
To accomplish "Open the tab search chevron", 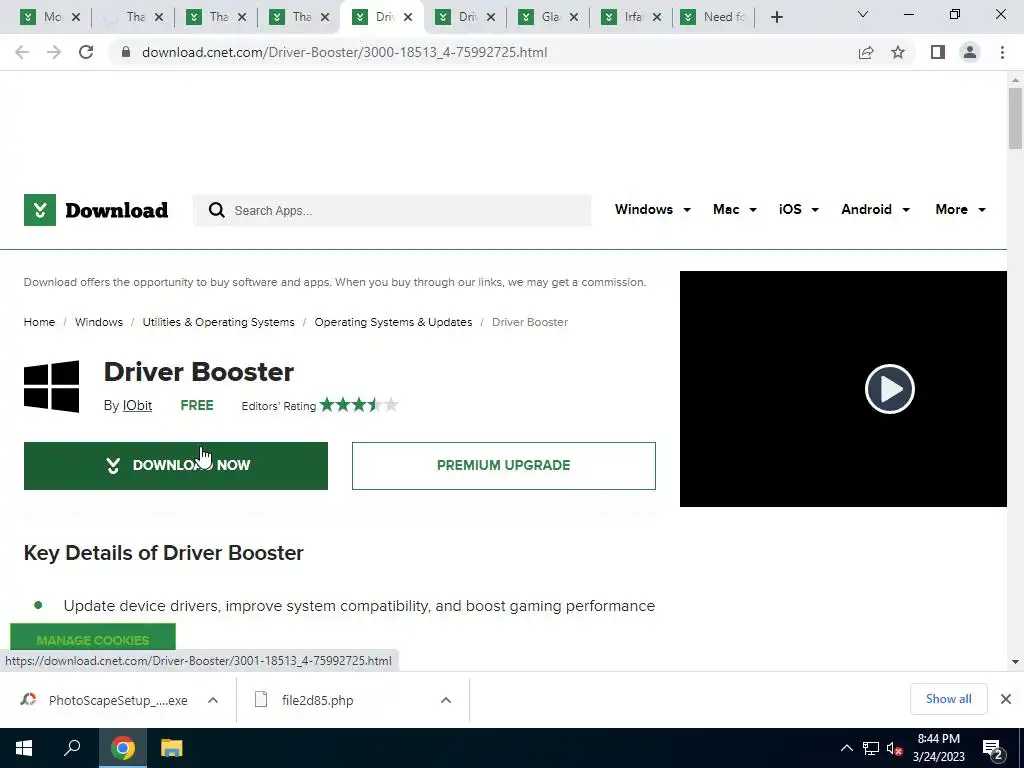I will (x=863, y=14).
